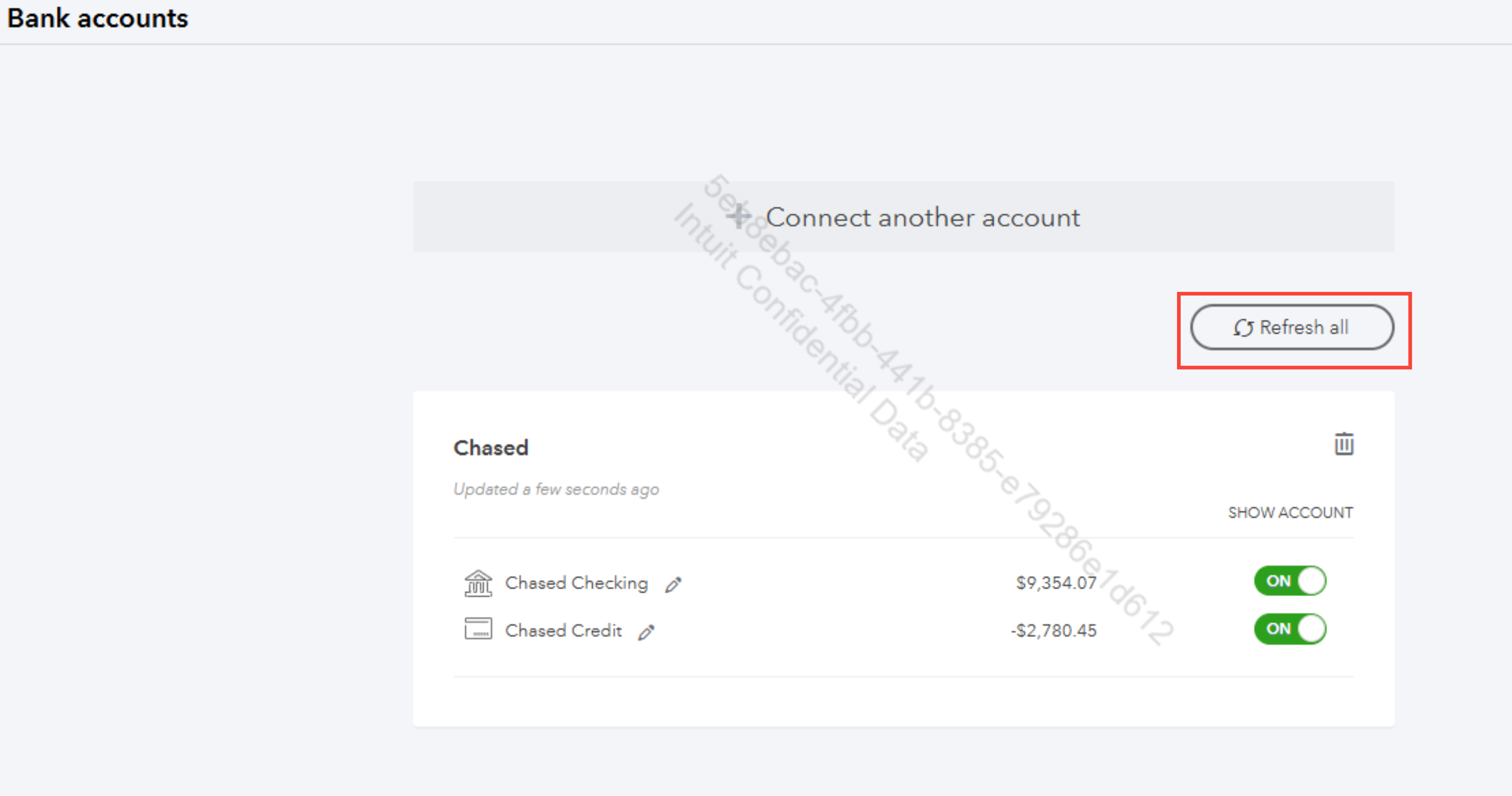The height and width of the screenshot is (796, 1512).
Task: Click the Updated a few seconds ago text
Action: pyautogui.click(x=556, y=489)
